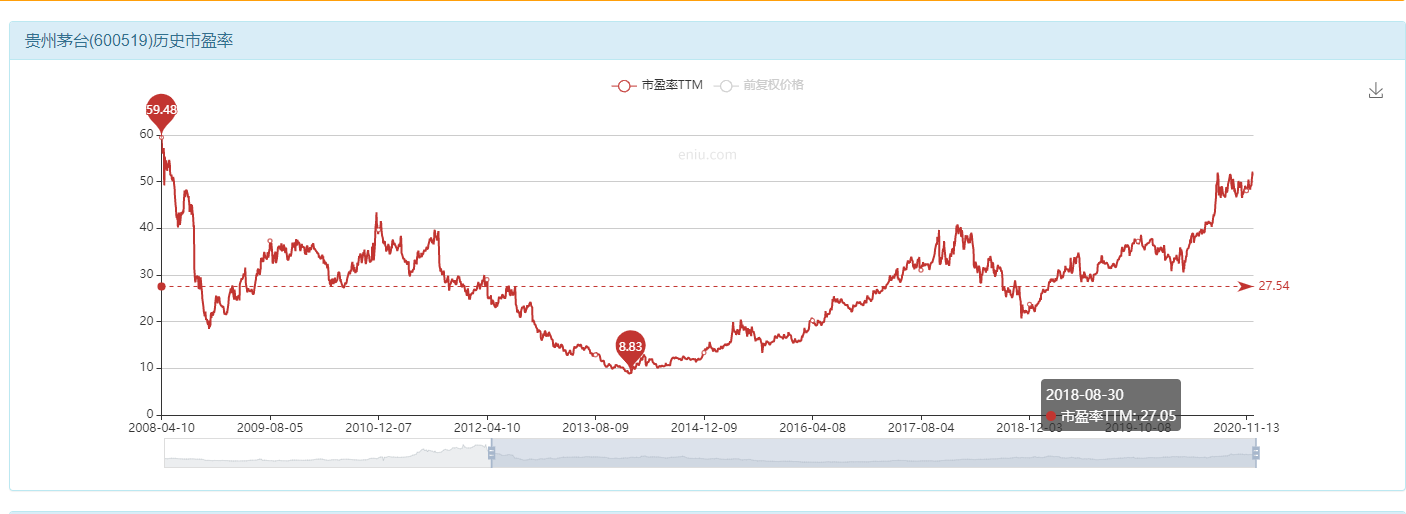Click the y-axis value 40
Image resolution: width=1406 pixels, height=514 pixels.
pos(147,227)
